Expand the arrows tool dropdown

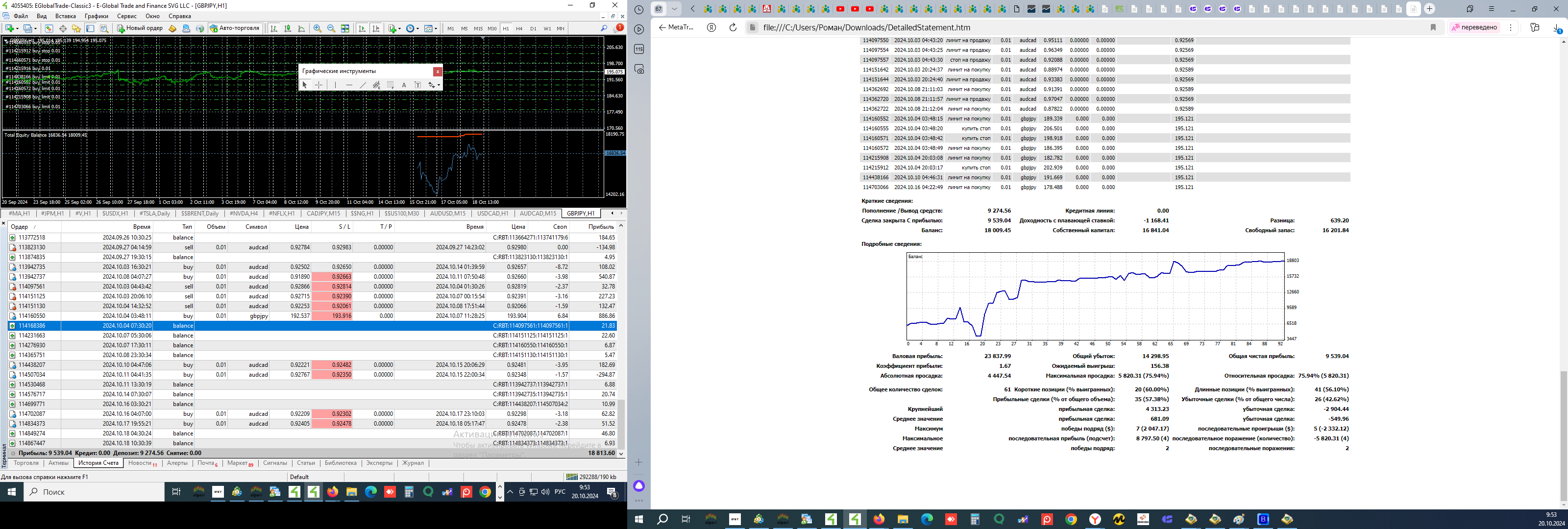point(438,85)
